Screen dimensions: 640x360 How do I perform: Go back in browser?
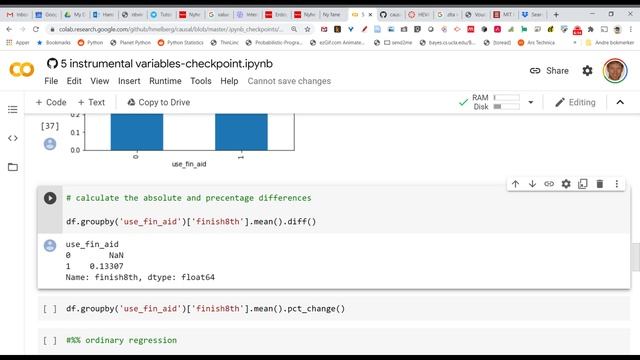9,29
